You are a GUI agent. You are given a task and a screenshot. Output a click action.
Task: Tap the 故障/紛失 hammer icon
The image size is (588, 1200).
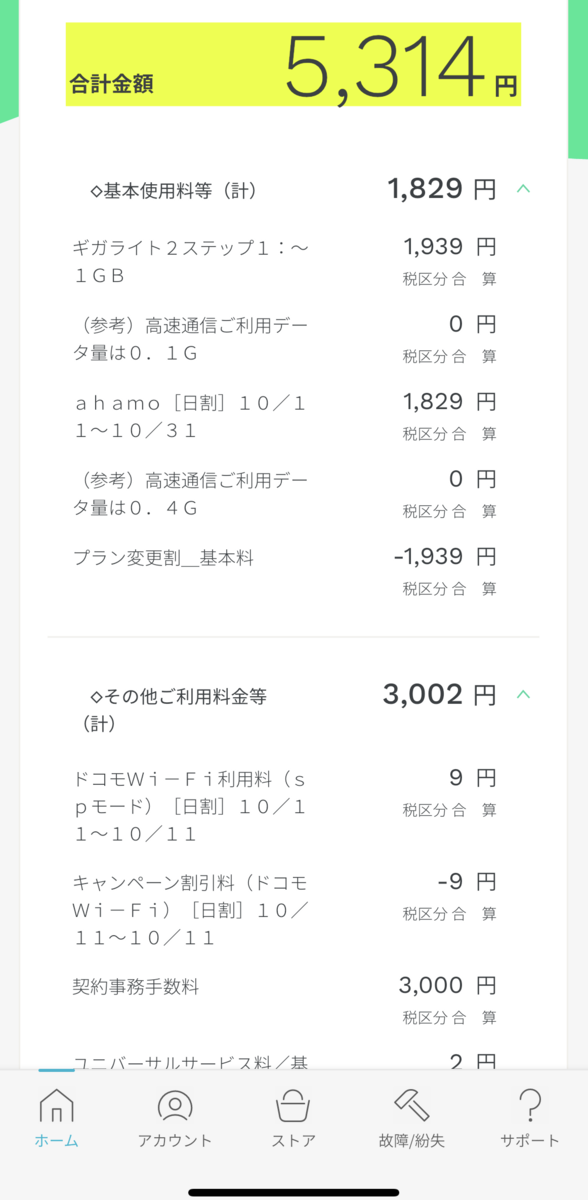(411, 1106)
